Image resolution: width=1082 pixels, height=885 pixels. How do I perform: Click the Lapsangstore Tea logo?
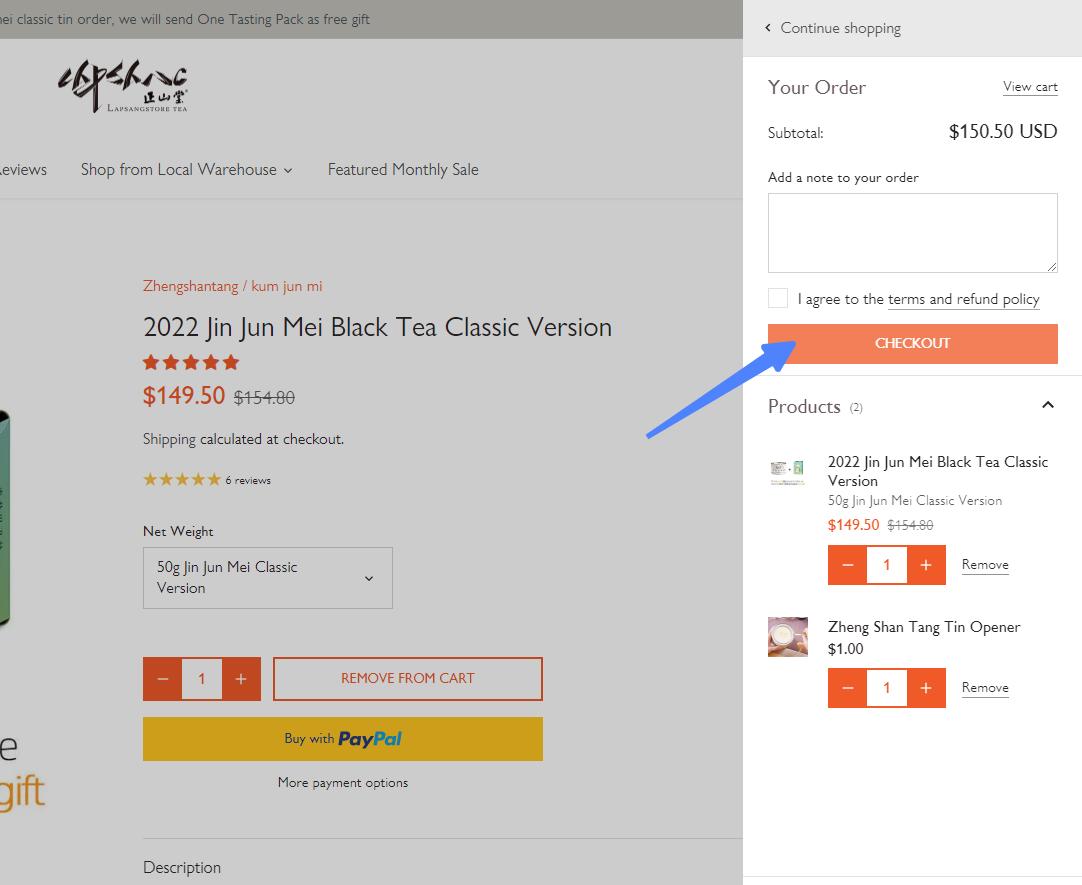tap(123, 87)
